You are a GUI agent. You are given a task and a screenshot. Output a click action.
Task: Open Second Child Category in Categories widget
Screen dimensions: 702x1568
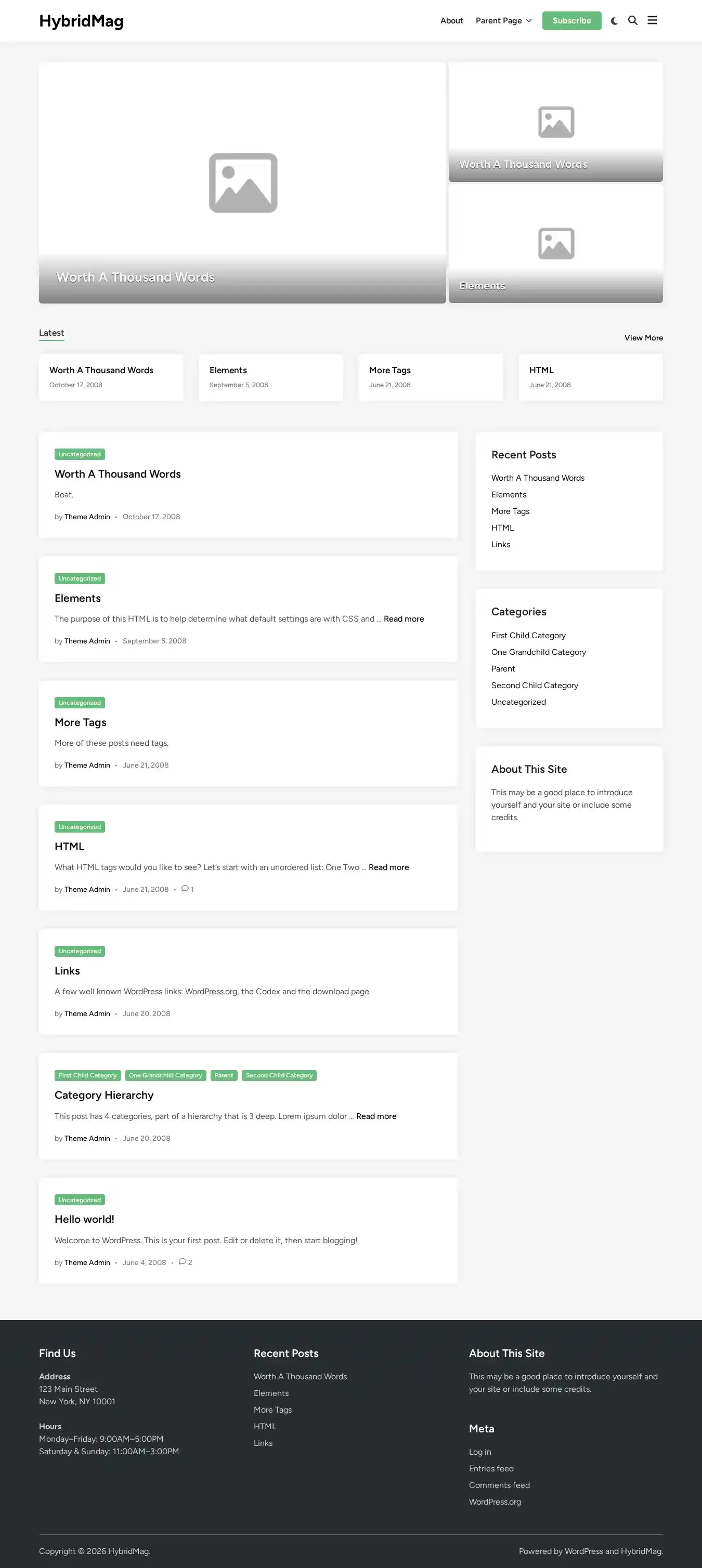(x=535, y=686)
